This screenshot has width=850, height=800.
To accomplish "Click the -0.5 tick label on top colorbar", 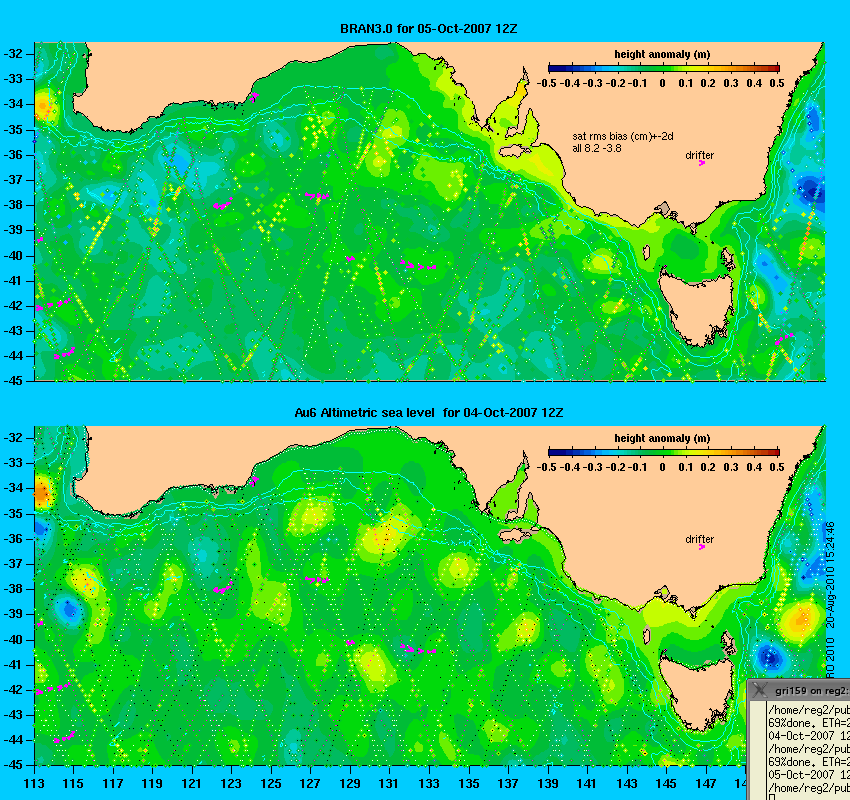I will coord(546,83).
